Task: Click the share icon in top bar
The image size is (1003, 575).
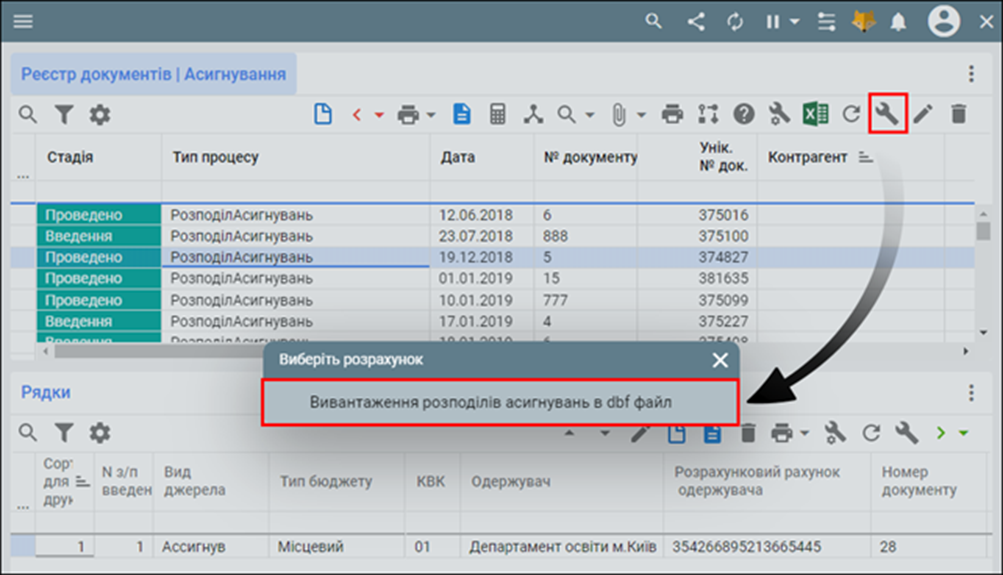Action: 697,21
